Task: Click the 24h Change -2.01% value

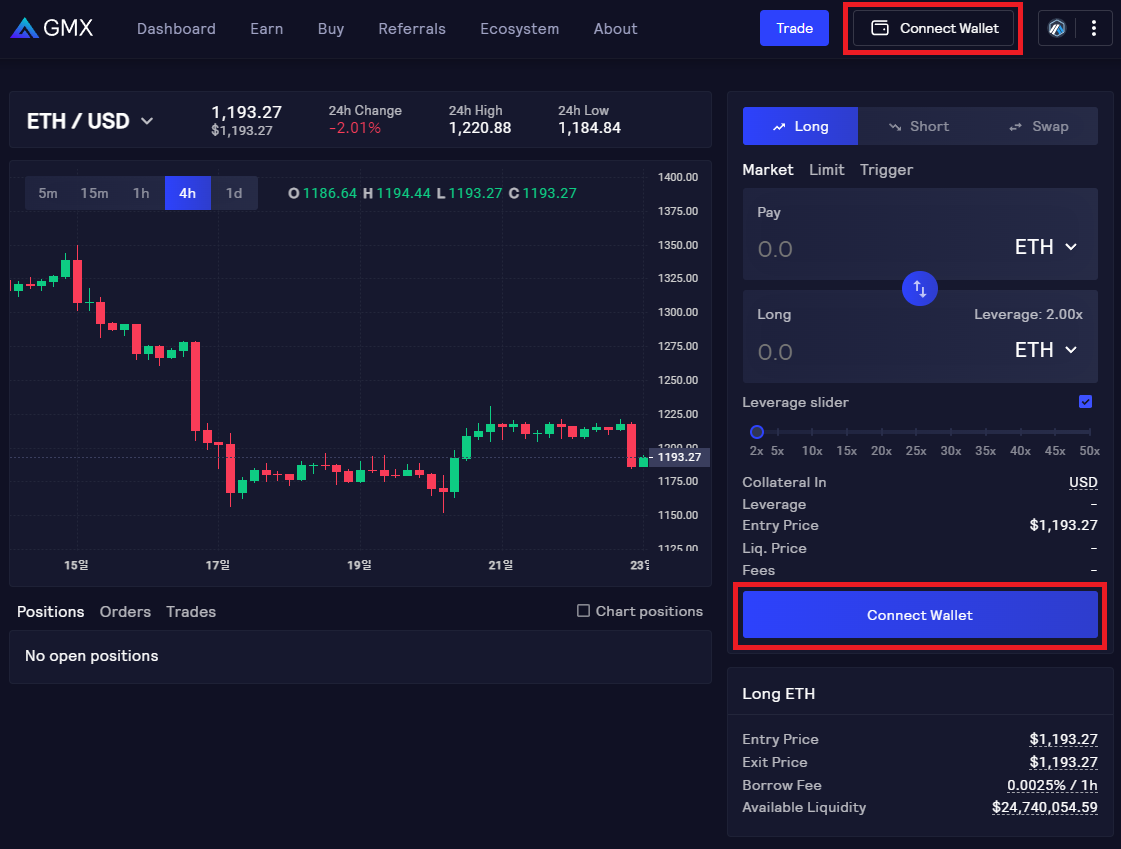Action: point(355,129)
